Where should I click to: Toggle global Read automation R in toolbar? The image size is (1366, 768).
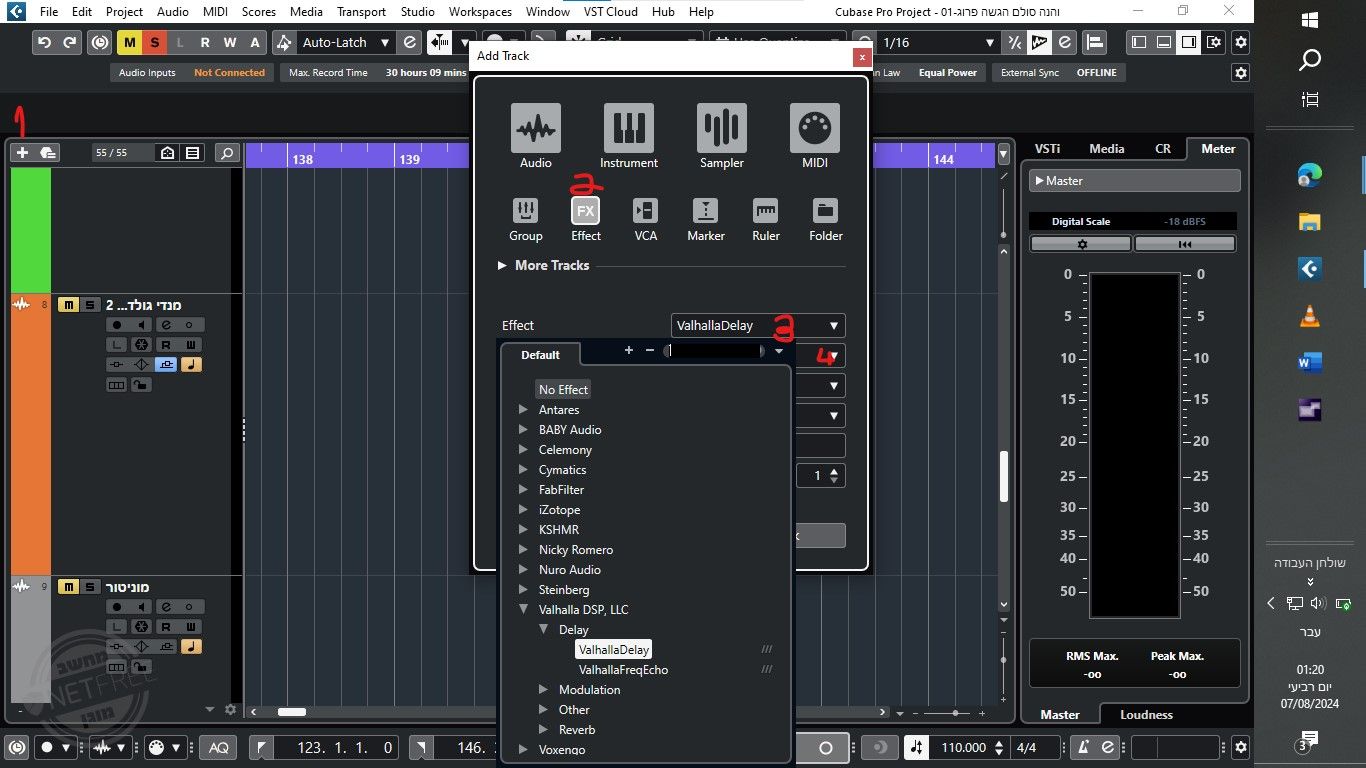205,43
